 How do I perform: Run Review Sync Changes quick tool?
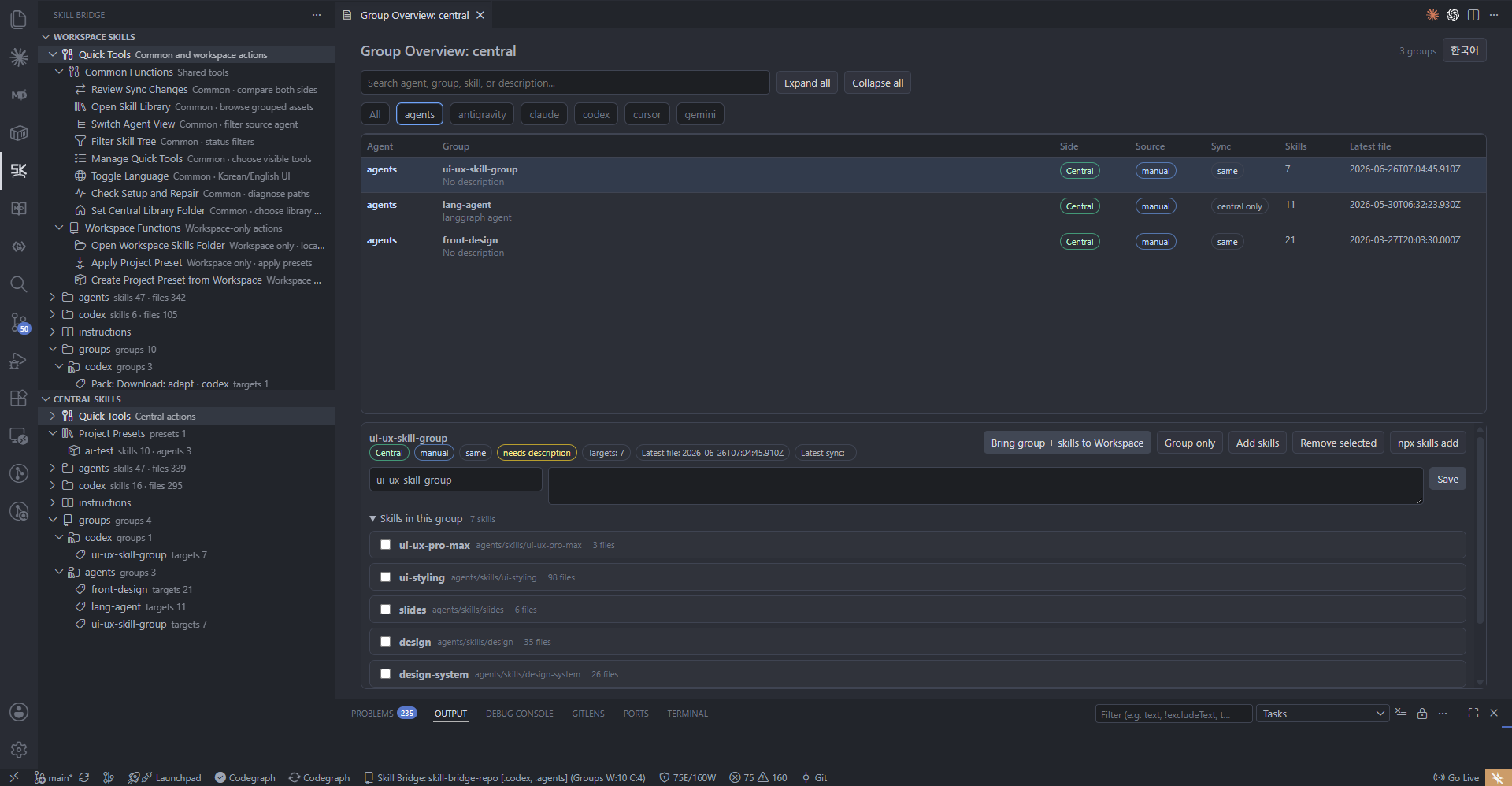186,89
